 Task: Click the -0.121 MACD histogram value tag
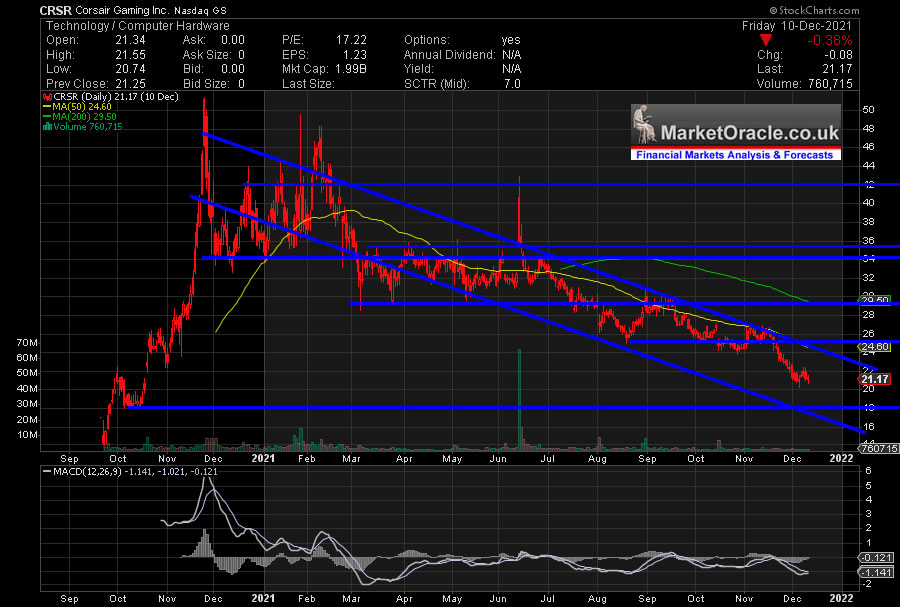pos(875,556)
